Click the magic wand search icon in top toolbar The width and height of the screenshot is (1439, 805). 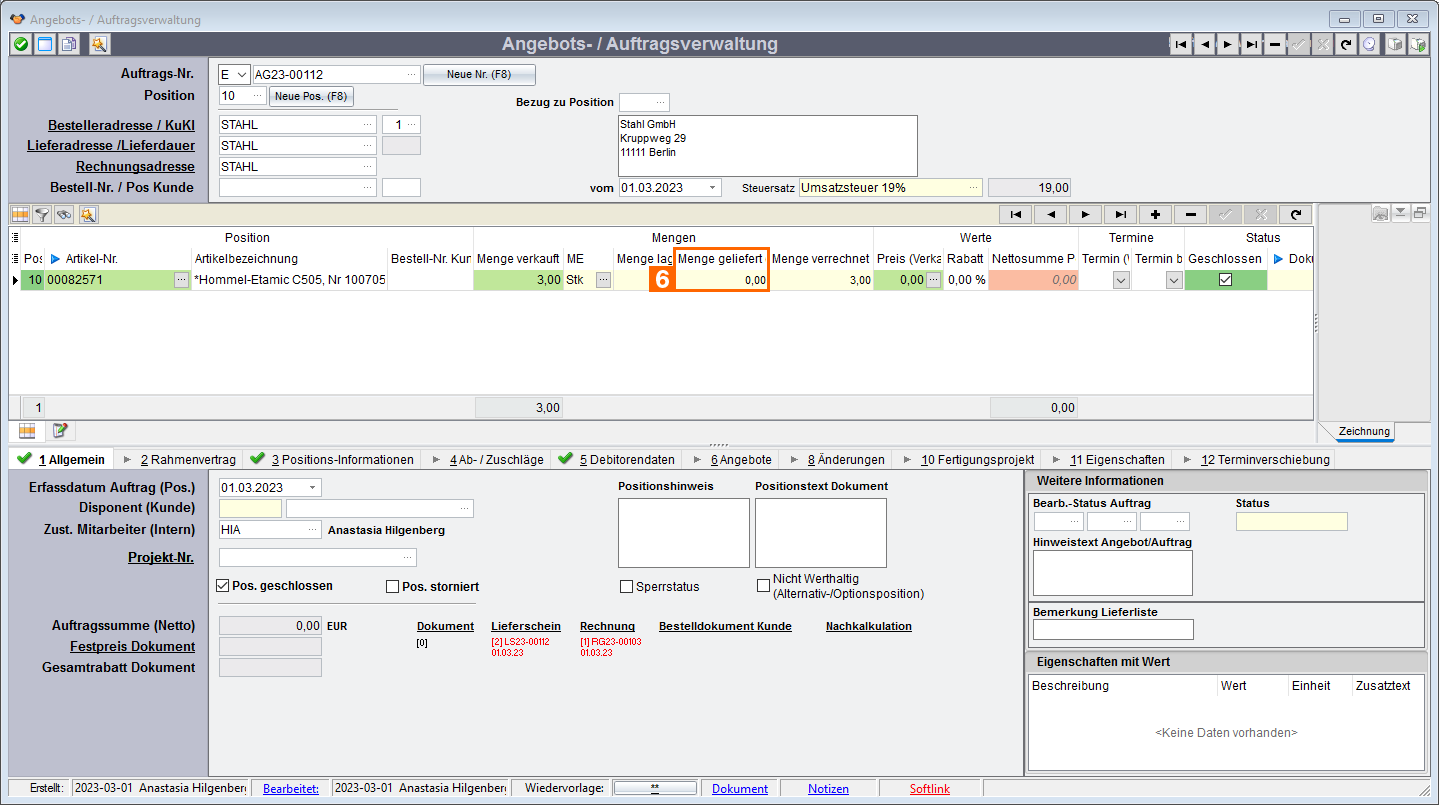coord(99,44)
